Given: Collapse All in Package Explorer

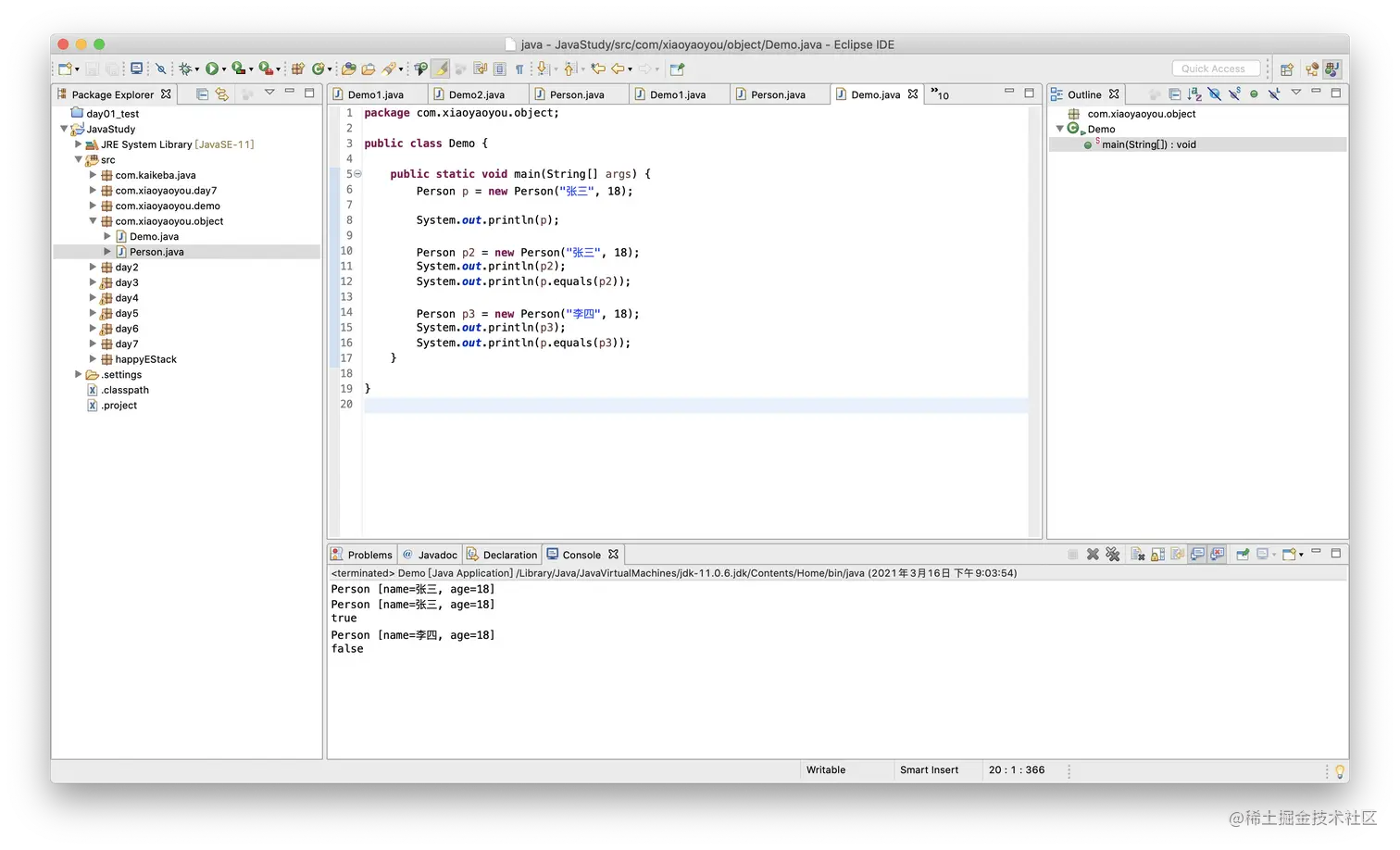Looking at the screenshot, I should tap(202, 94).
